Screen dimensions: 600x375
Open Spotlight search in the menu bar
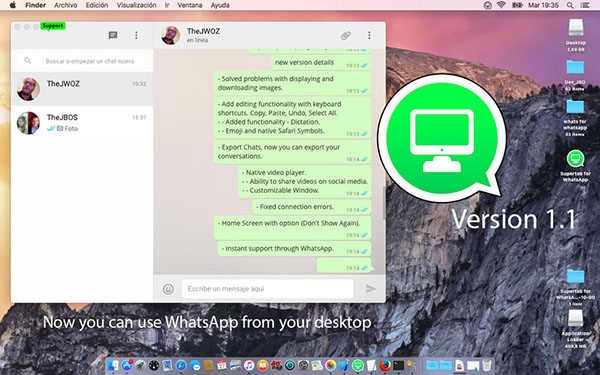click(x=570, y=5)
